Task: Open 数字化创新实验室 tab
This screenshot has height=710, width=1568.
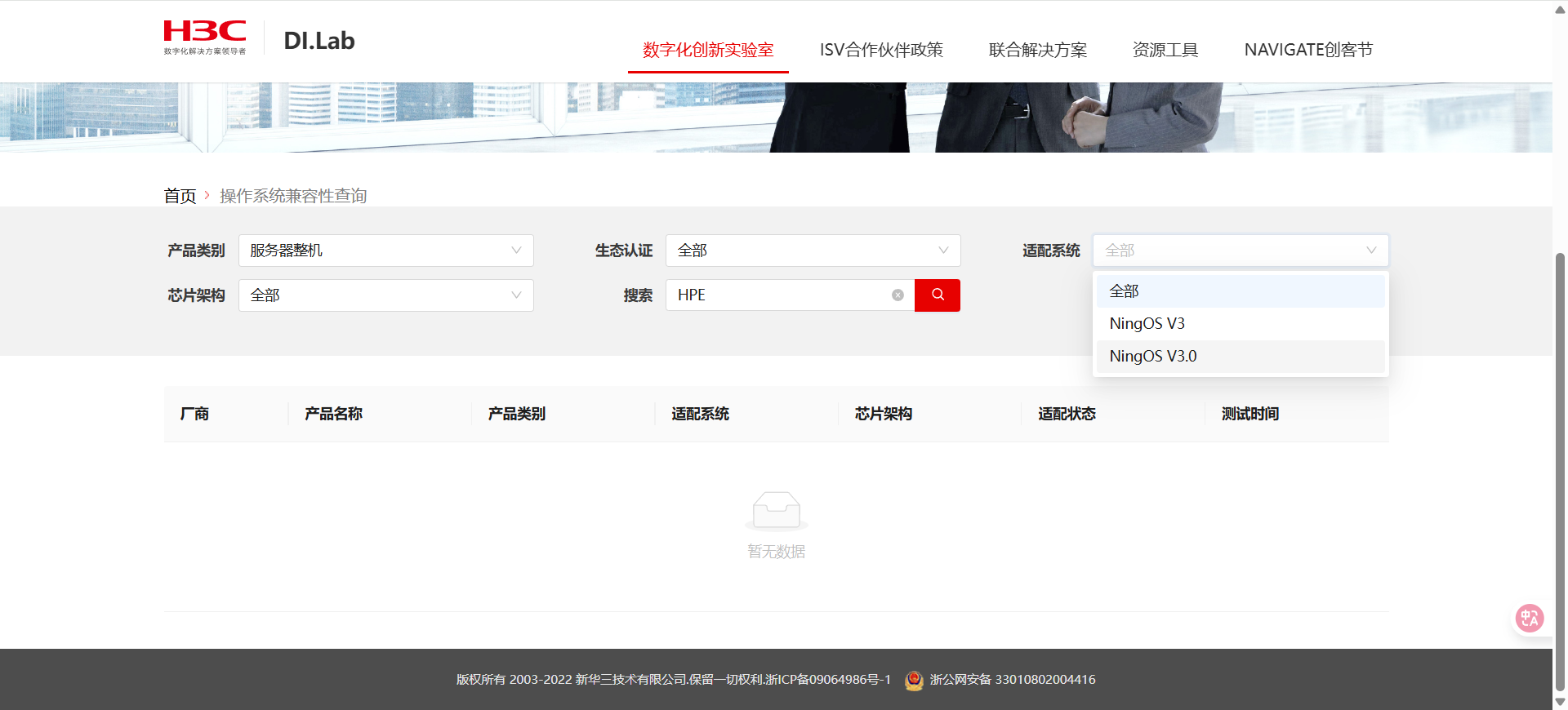Action: click(x=708, y=50)
